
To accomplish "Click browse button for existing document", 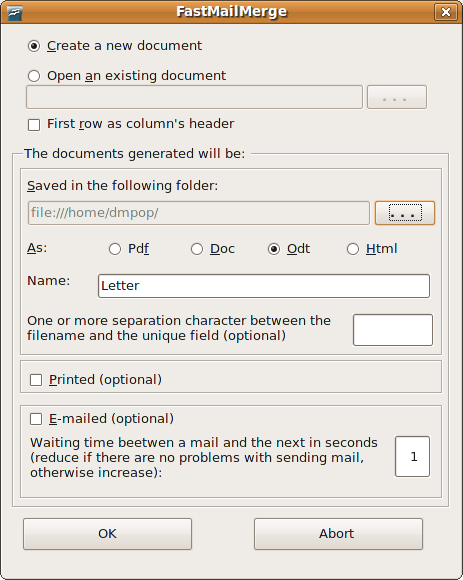I will (397, 97).
